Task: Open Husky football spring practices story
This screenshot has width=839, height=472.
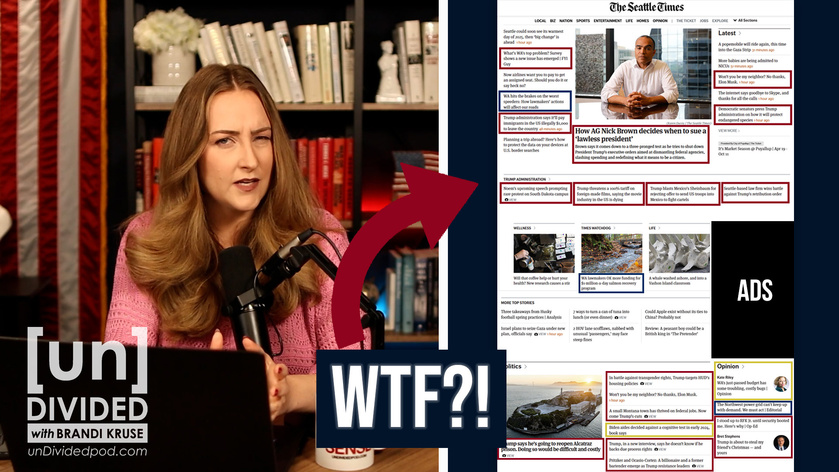Action: click(531, 314)
